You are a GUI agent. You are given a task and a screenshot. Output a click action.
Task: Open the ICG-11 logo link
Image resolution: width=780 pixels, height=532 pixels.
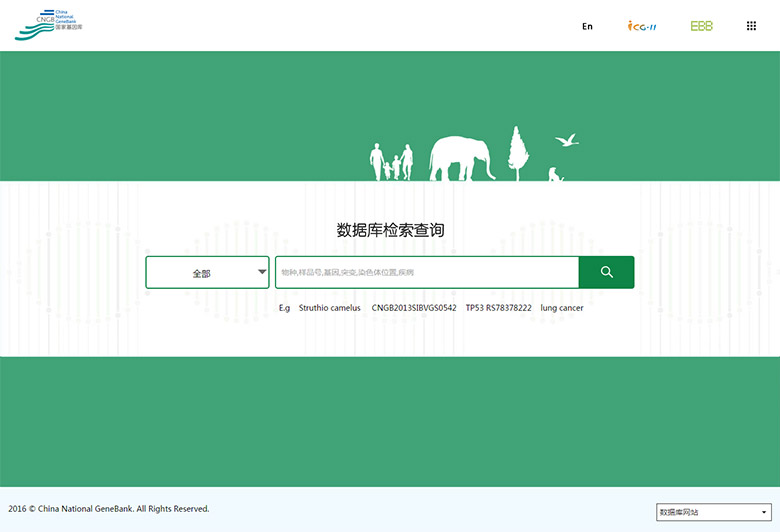point(641,26)
